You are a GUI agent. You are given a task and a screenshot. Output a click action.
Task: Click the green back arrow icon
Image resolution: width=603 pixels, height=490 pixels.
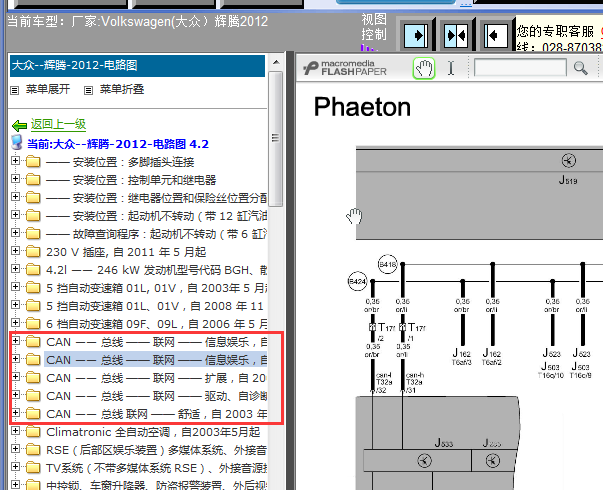tap(19, 125)
